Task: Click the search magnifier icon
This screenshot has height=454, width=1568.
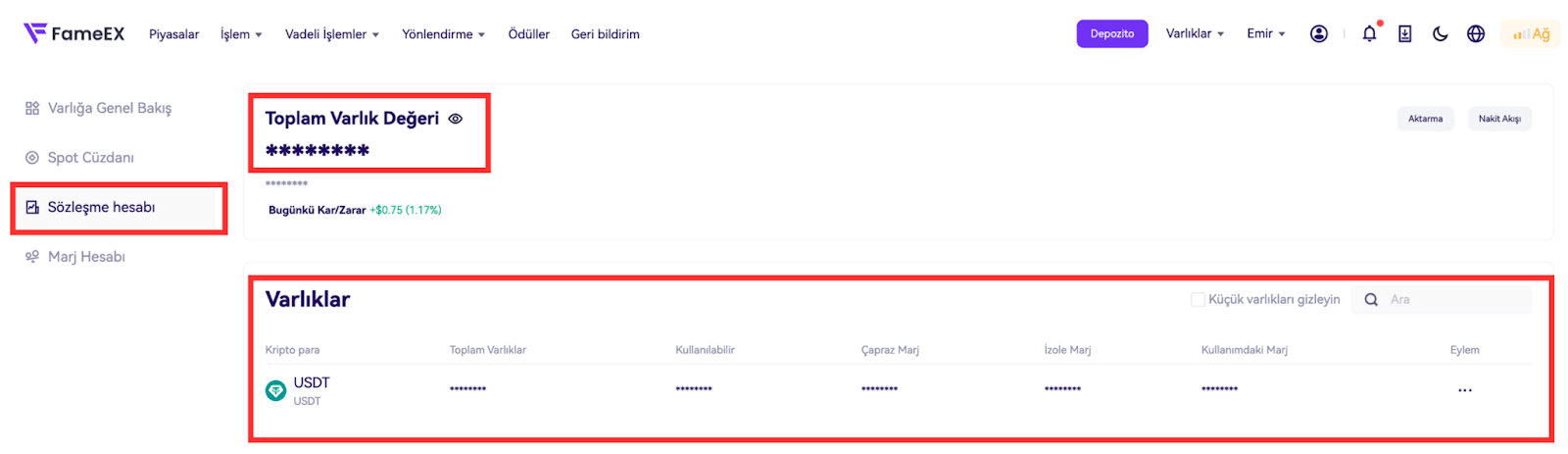Action: click(x=1371, y=300)
